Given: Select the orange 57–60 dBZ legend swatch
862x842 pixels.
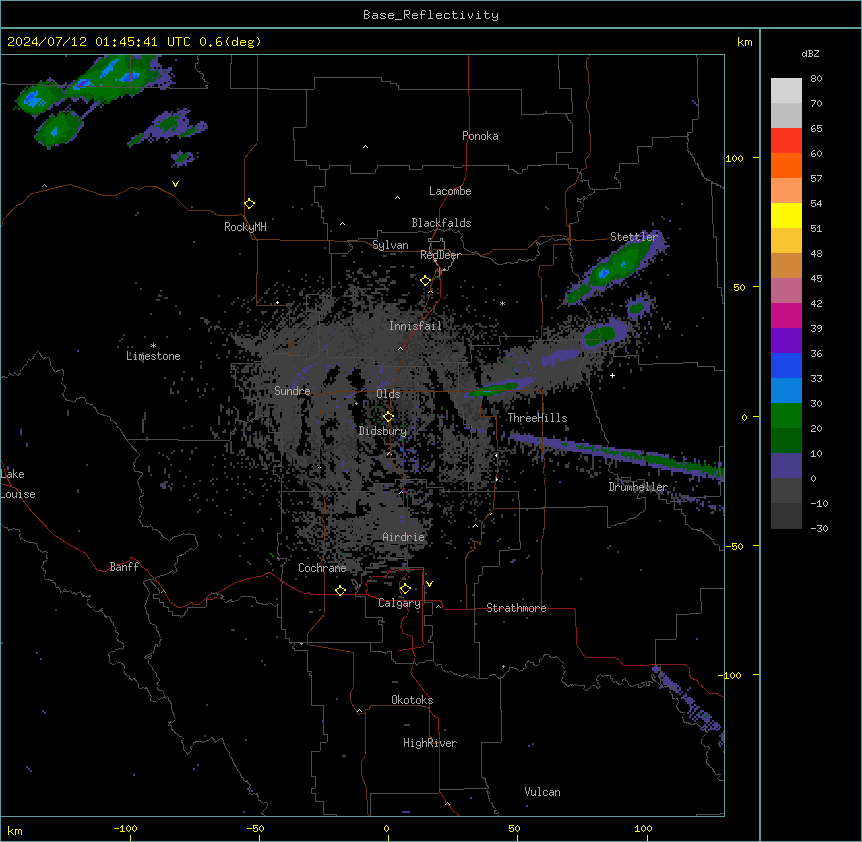Looking at the screenshot, I should [x=786, y=165].
